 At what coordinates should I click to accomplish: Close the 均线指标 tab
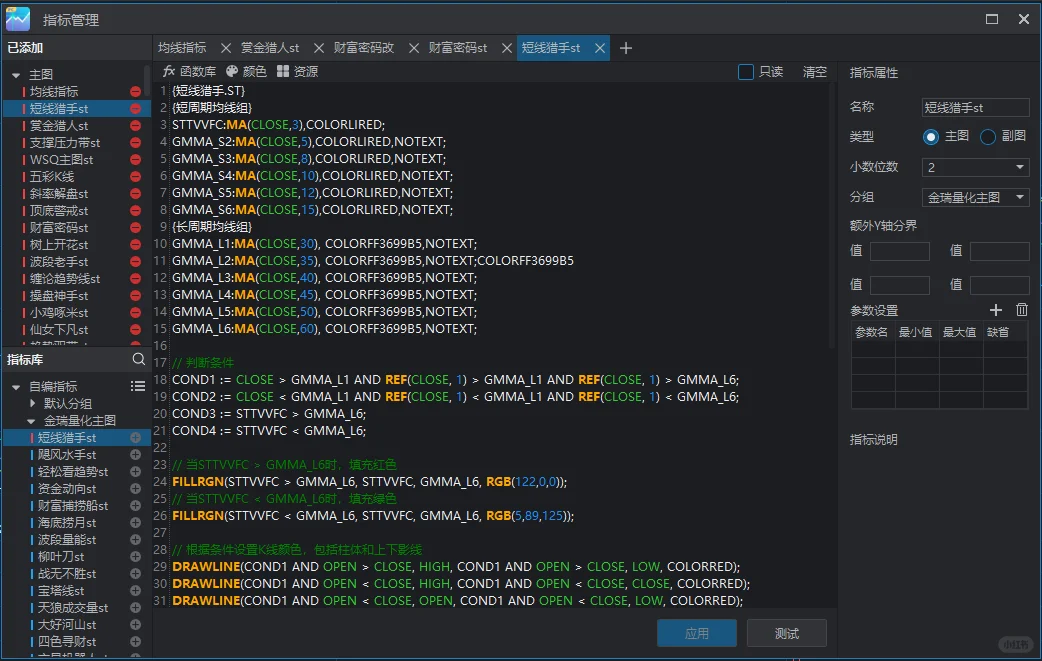click(225, 48)
